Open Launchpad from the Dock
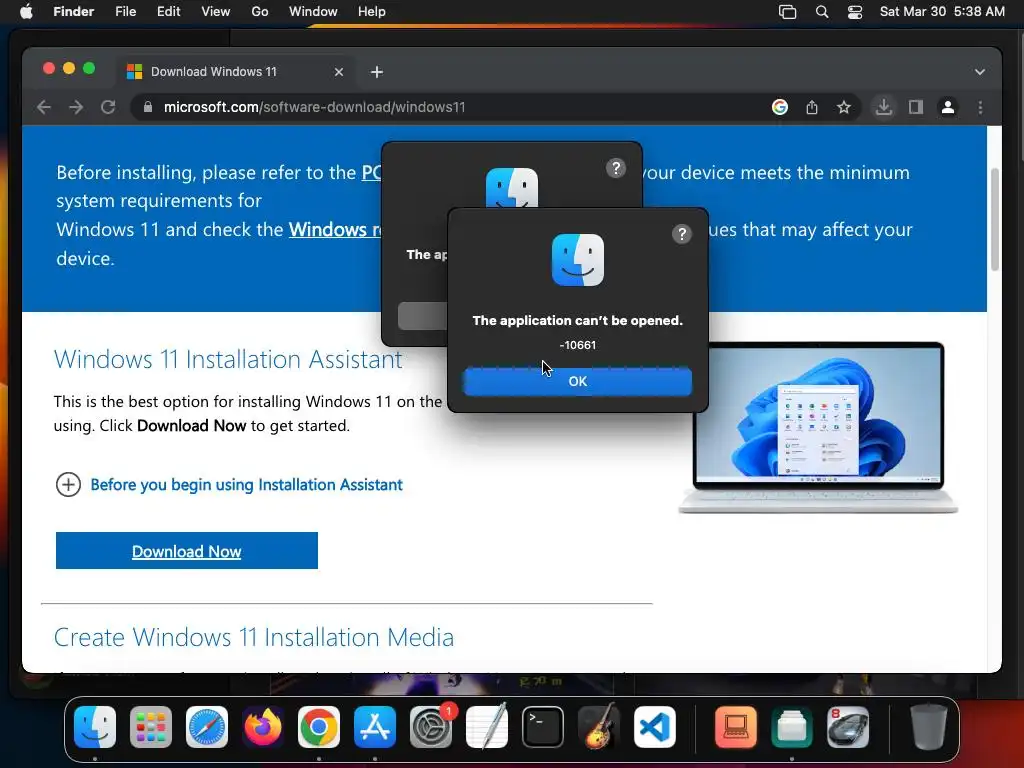The height and width of the screenshot is (768, 1024). click(151, 727)
